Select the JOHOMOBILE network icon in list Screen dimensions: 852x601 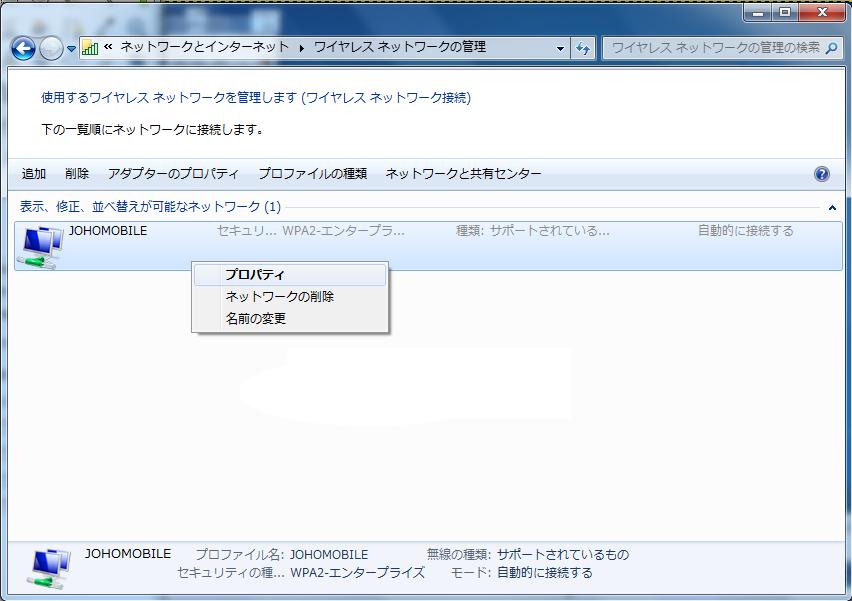40,247
